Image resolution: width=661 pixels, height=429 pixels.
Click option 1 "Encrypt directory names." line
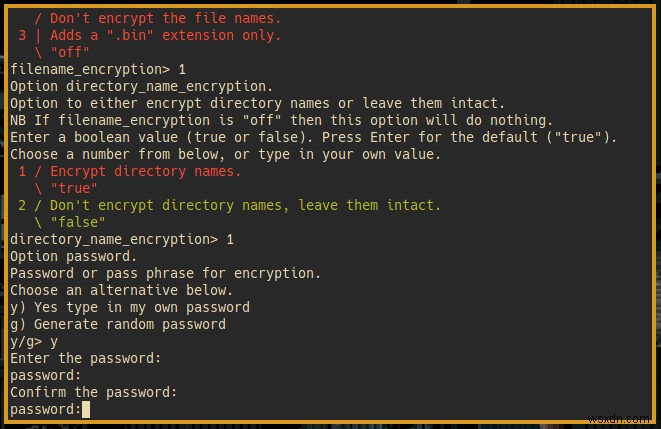pos(130,171)
